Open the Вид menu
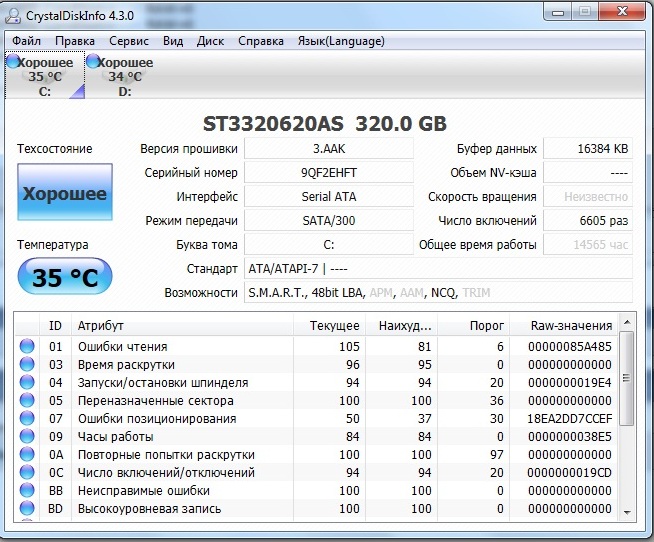The image size is (654, 542). click(173, 41)
